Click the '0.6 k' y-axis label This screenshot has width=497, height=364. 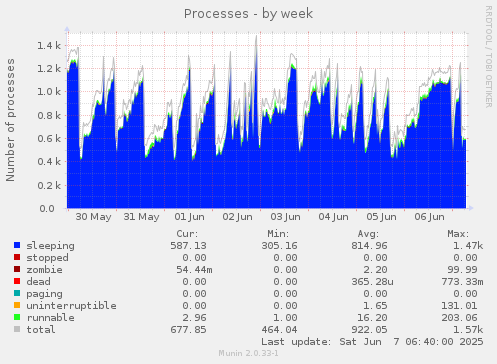[x=49, y=139]
